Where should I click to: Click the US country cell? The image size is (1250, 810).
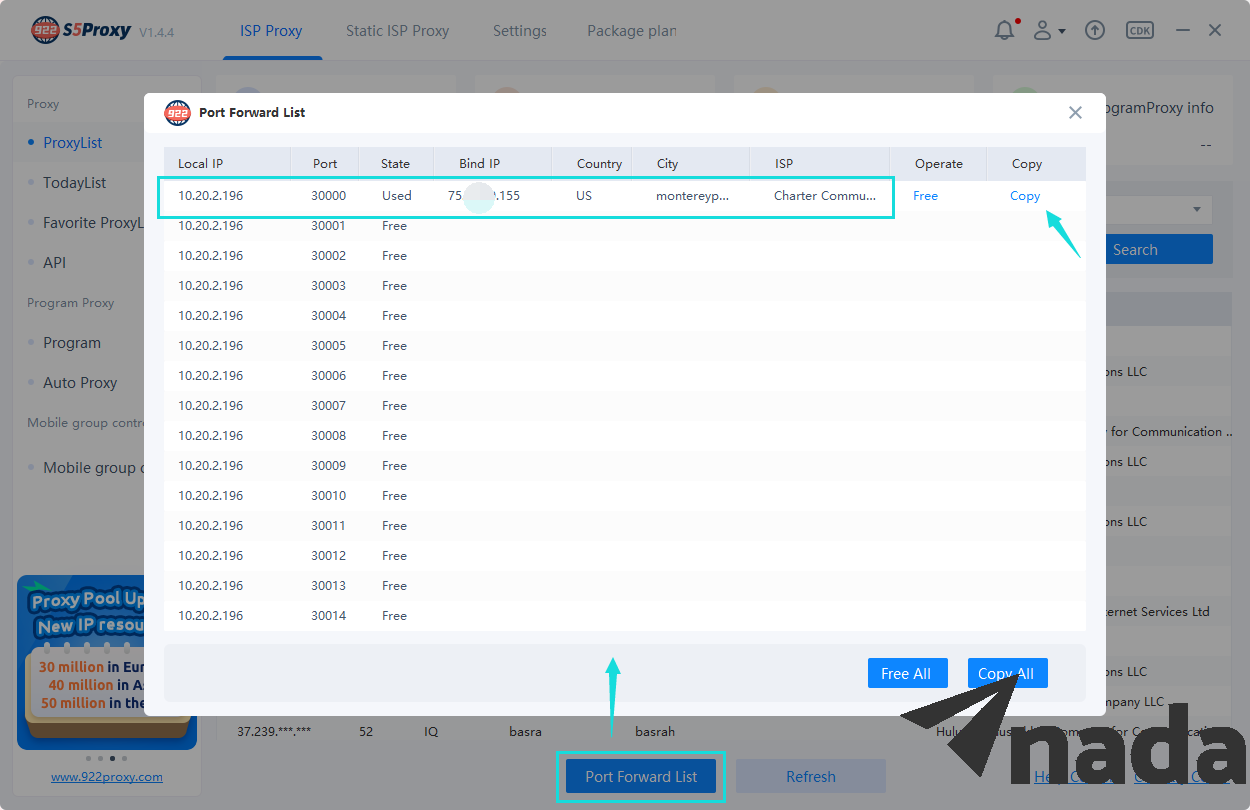[584, 196]
